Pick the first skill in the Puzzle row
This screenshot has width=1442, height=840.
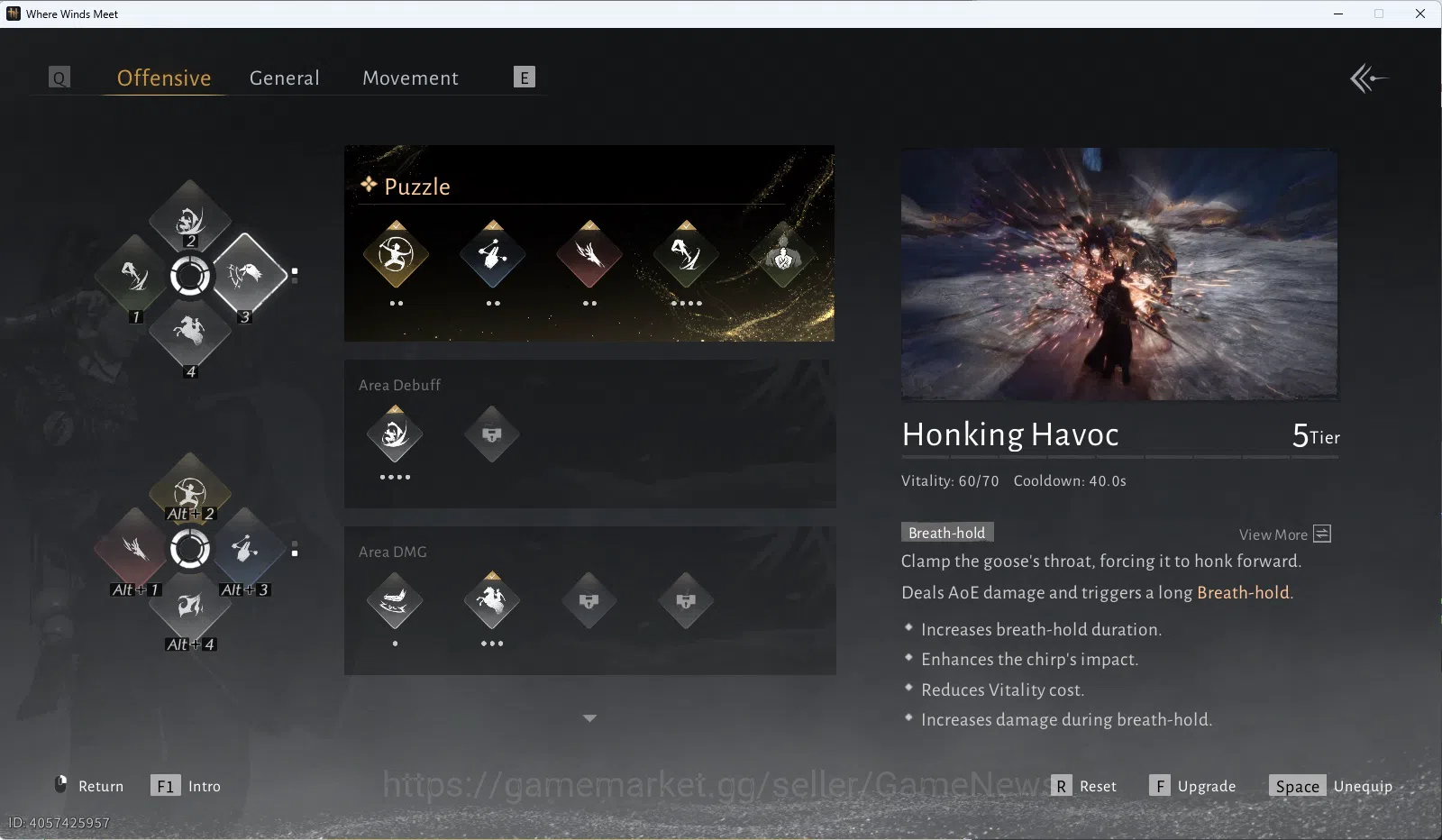click(396, 255)
